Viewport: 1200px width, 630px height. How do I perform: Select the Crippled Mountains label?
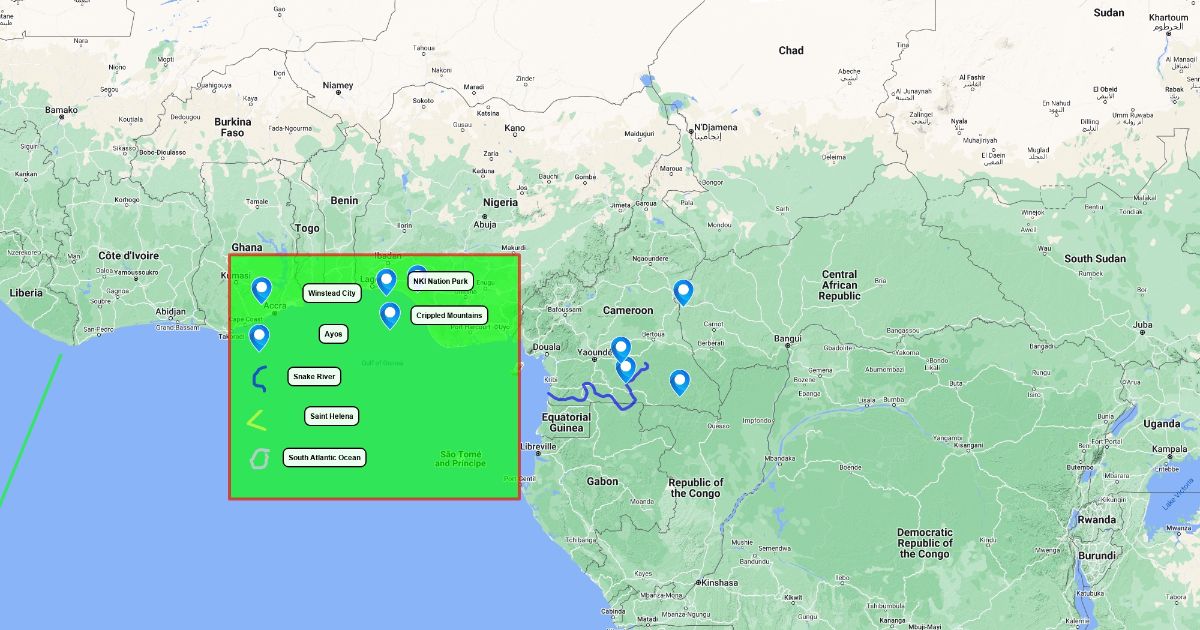click(449, 316)
